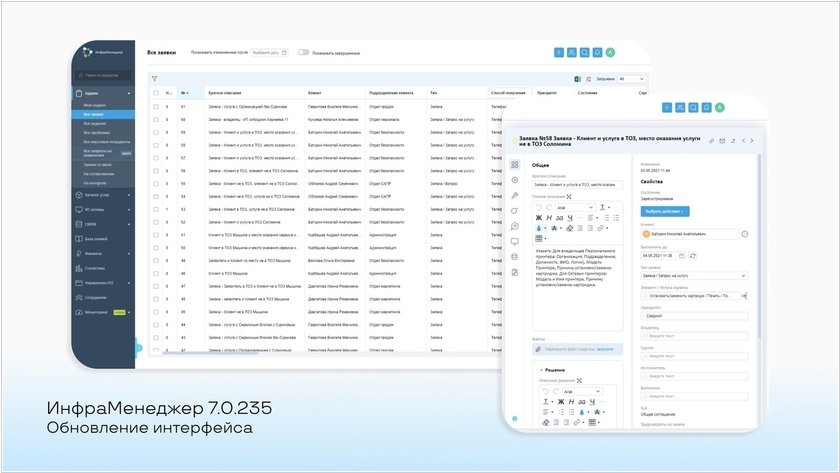The image size is (840, 473).
Task: Tick the checkbox for request row 52
Action: [156, 222]
